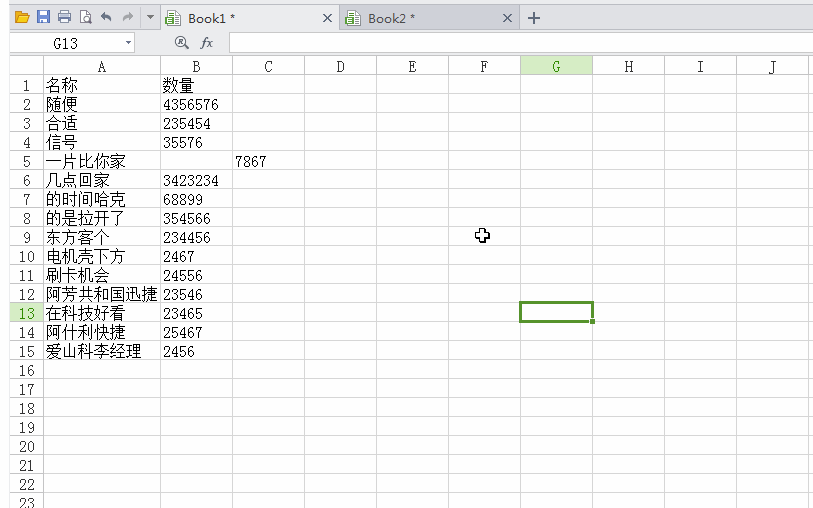The height and width of the screenshot is (508, 813).
Task: Close the Book2 tab
Action: pos(507,18)
